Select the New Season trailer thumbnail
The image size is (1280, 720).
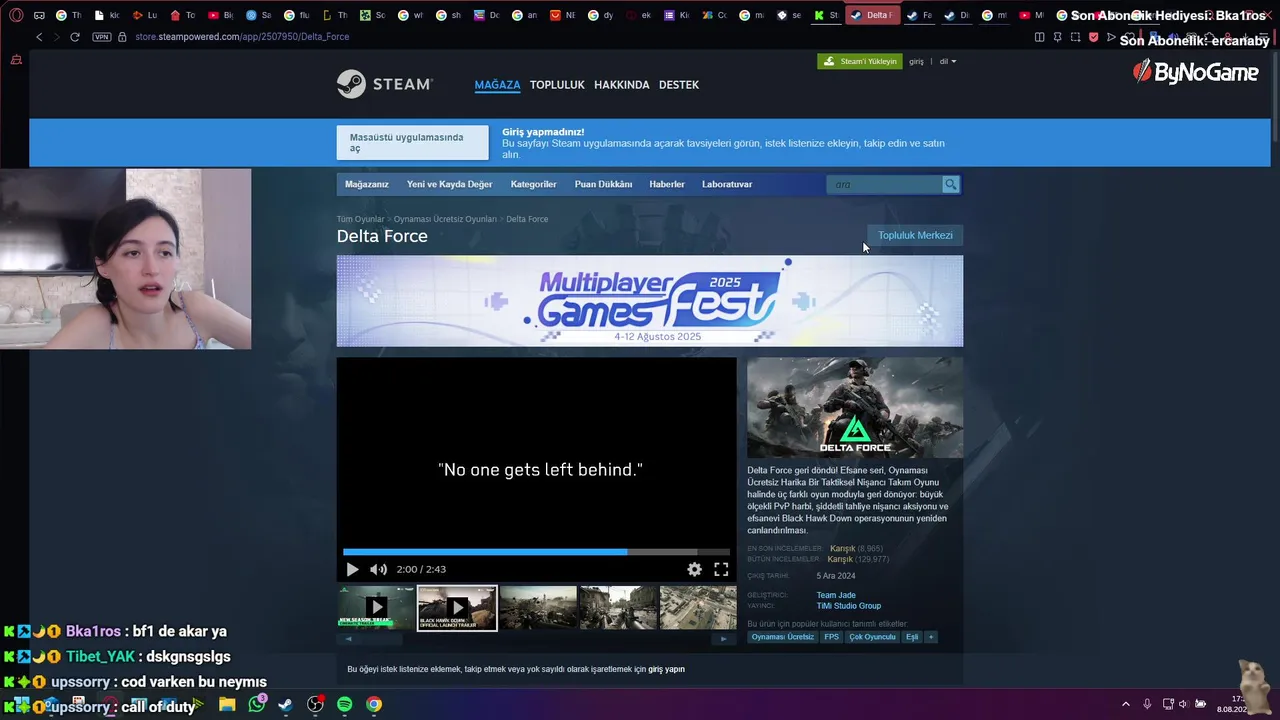coord(376,607)
